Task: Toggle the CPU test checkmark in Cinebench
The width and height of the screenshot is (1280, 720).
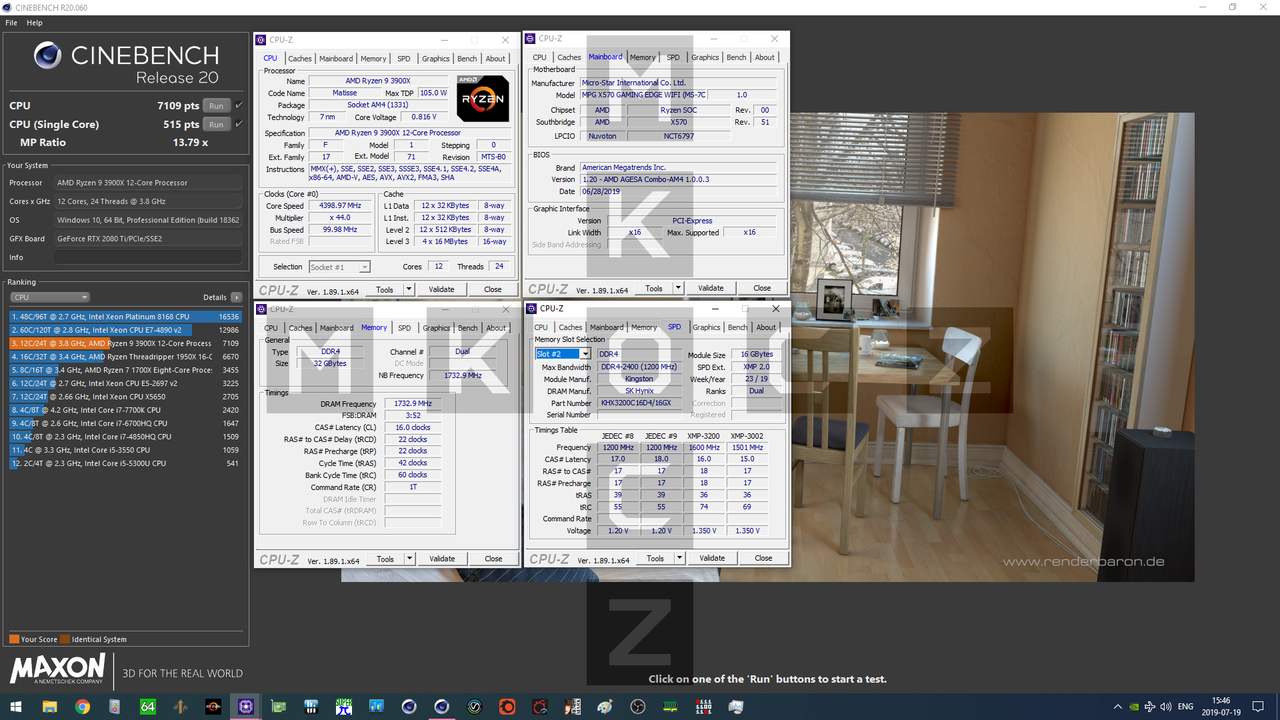Action: coord(238,105)
